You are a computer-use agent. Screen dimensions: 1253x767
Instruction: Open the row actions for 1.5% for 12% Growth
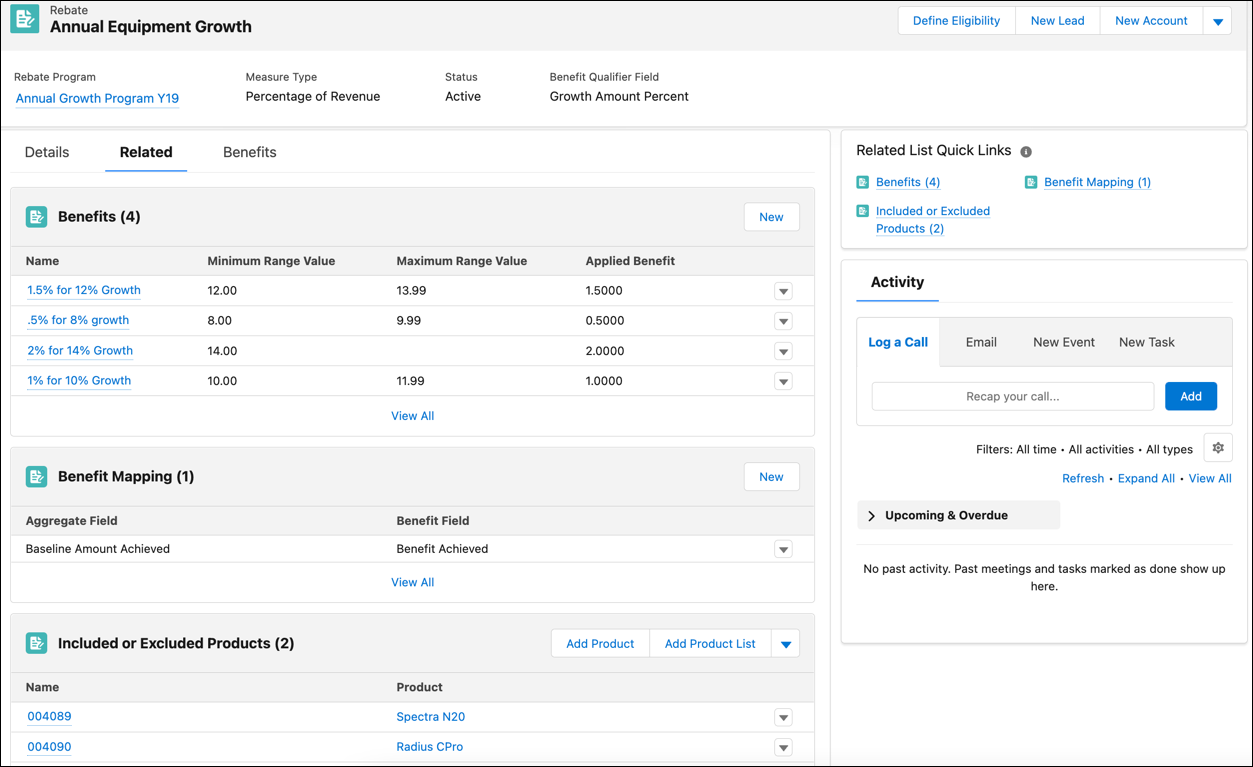(783, 290)
